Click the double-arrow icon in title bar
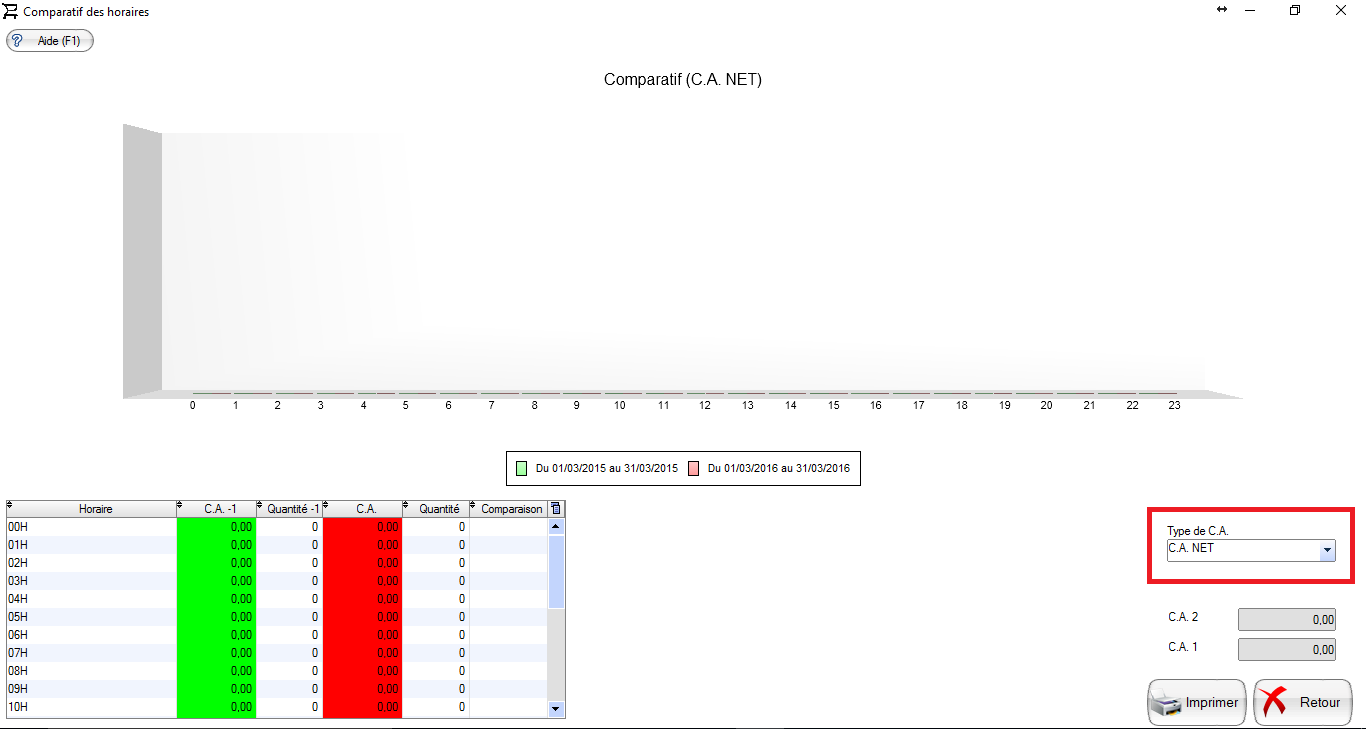The width and height of the screenshot is (1366, 729). coord(1221,10)
